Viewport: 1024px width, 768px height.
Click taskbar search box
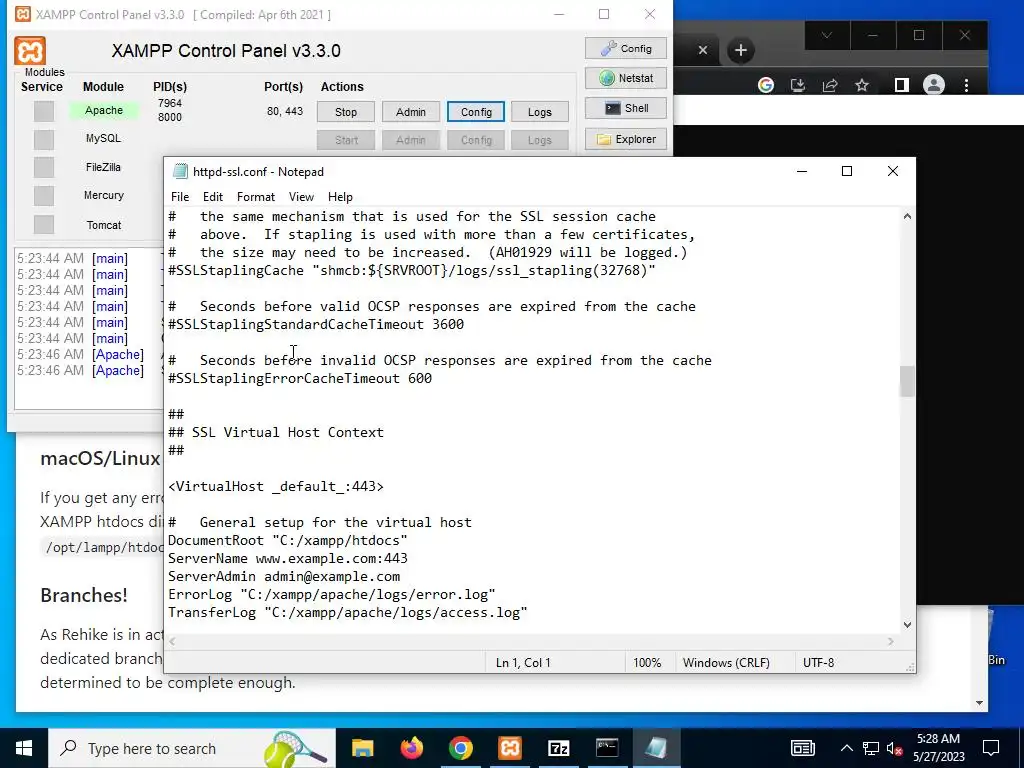click(x=192, y=748)
